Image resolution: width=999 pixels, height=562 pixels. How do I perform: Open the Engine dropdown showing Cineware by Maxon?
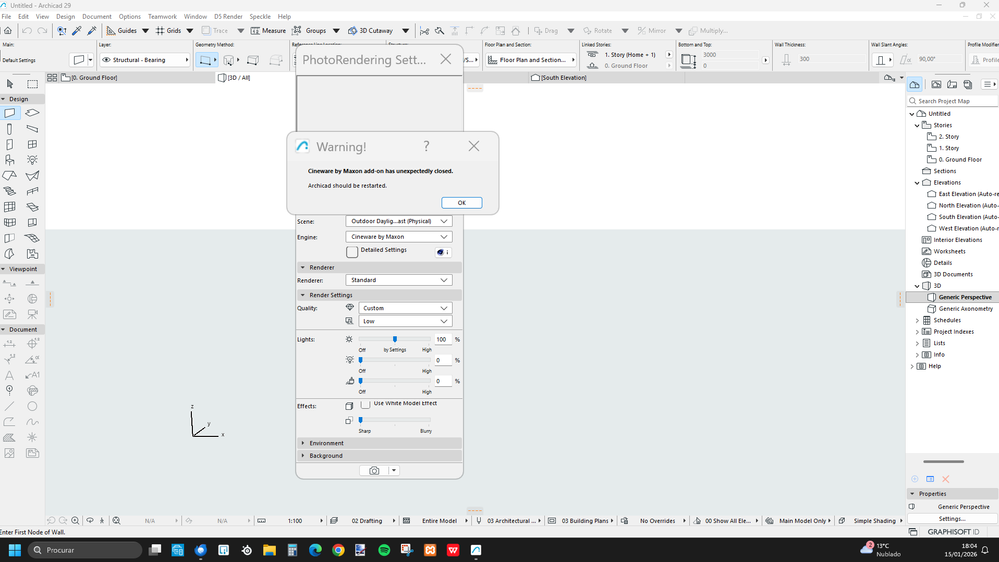[399, 236]
